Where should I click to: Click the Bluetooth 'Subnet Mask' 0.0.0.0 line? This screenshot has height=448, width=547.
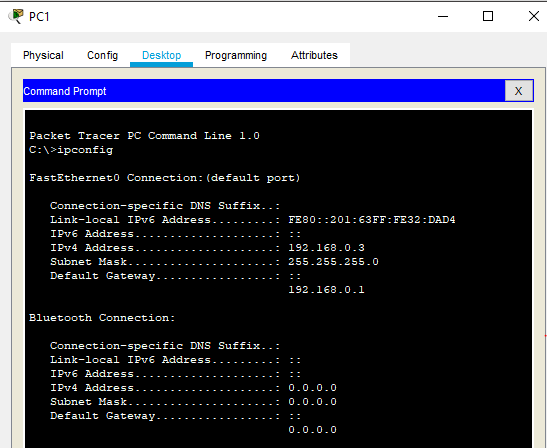tap(193, 402)
